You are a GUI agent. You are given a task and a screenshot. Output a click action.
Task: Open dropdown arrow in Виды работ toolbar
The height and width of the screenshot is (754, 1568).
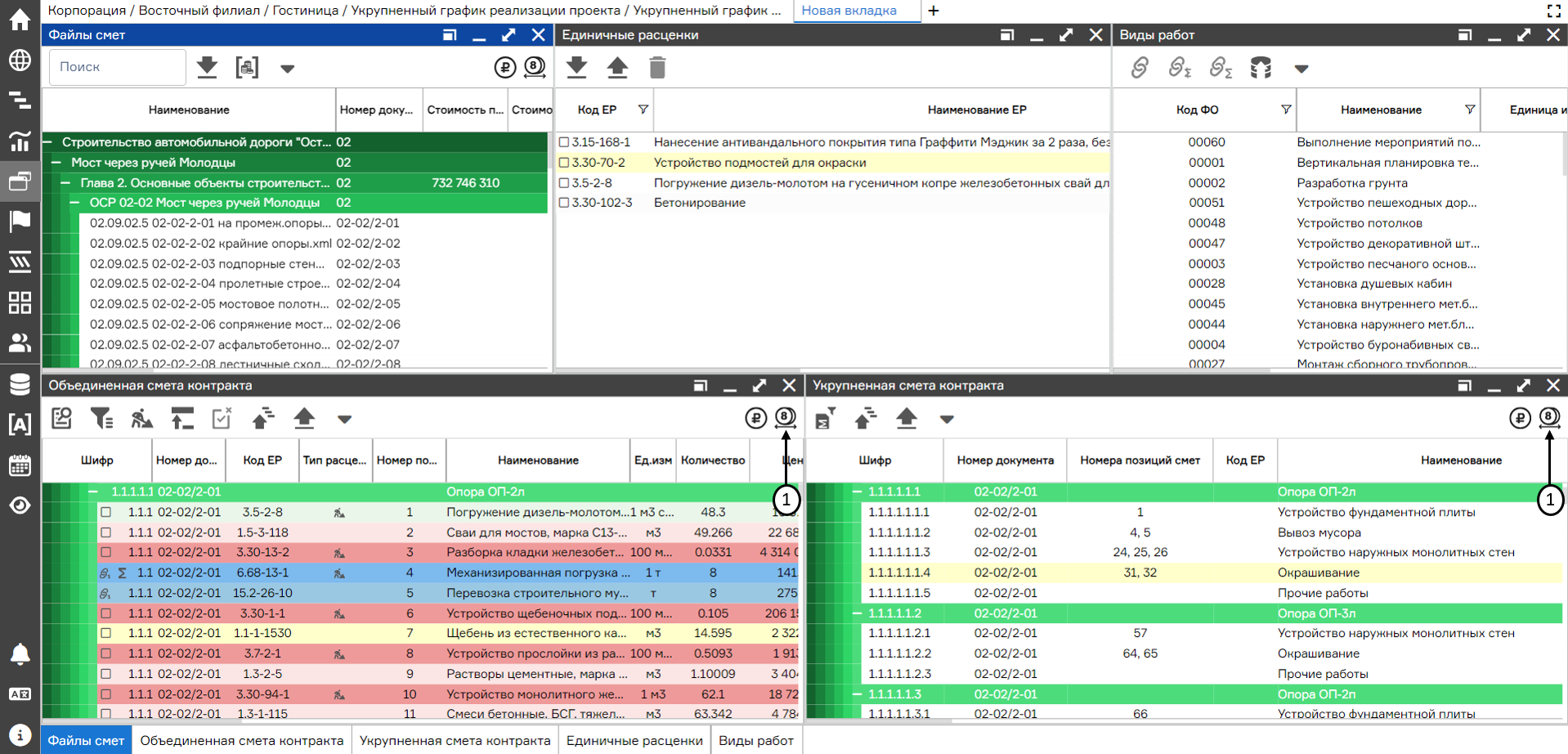(1301, 69)
